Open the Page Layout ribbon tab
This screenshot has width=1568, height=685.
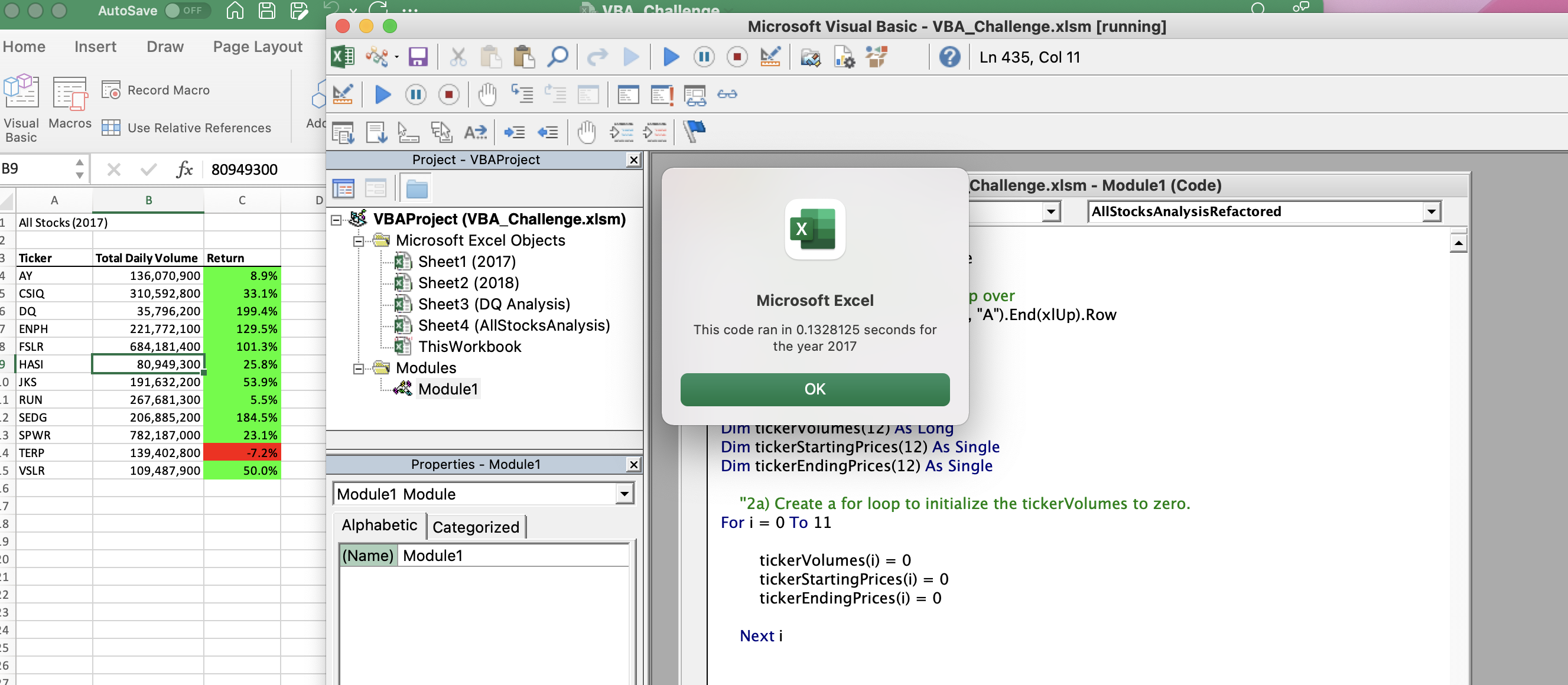(257, 47)
